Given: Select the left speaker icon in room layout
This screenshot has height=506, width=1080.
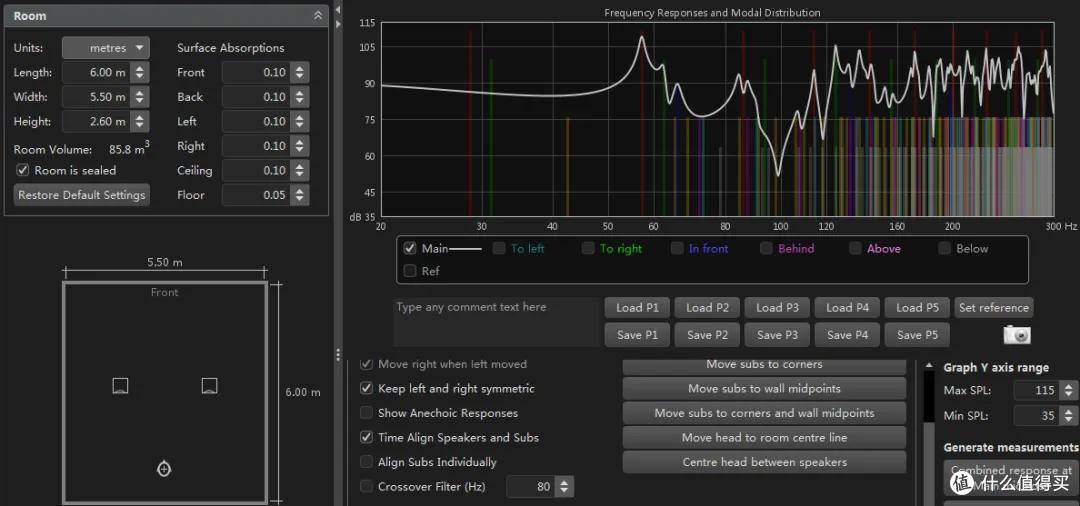Looking at the screenshot, I should click(x=121, y=386).
